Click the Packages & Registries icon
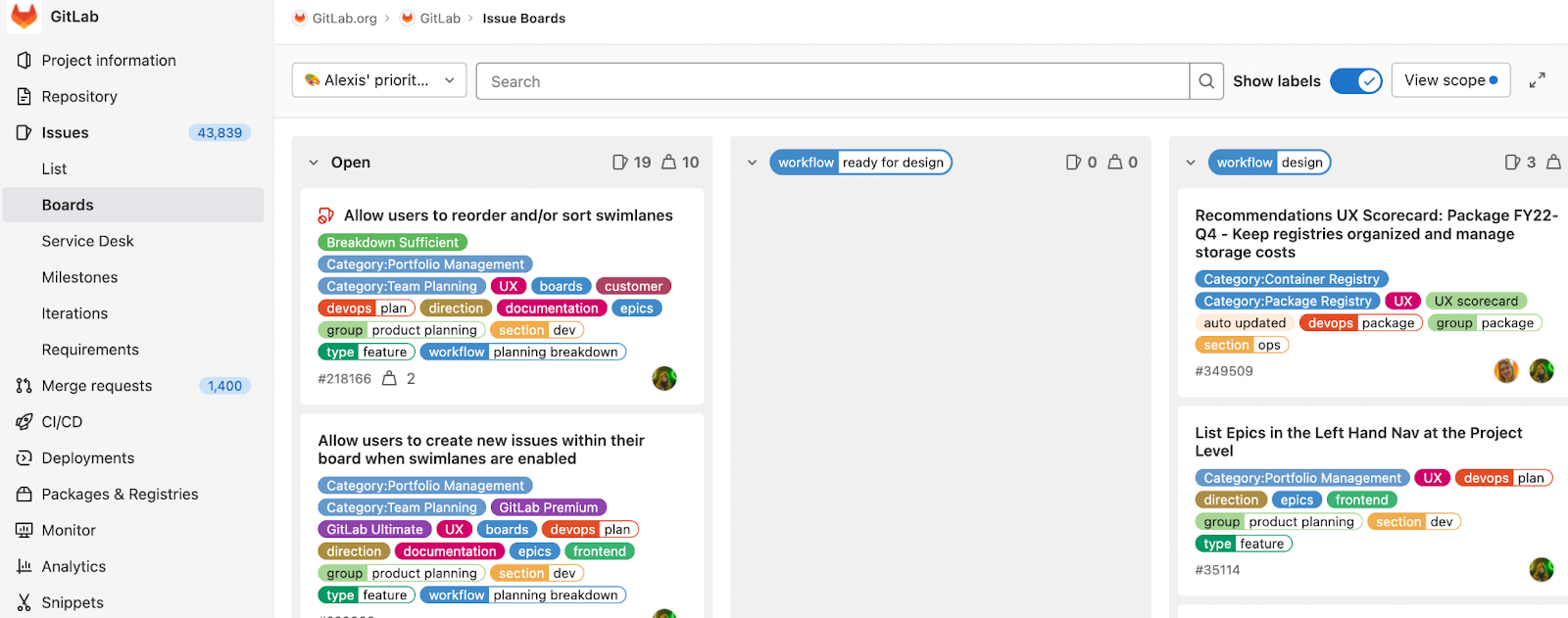Viewport: 1568px width, 618px height. pos(24,495)
